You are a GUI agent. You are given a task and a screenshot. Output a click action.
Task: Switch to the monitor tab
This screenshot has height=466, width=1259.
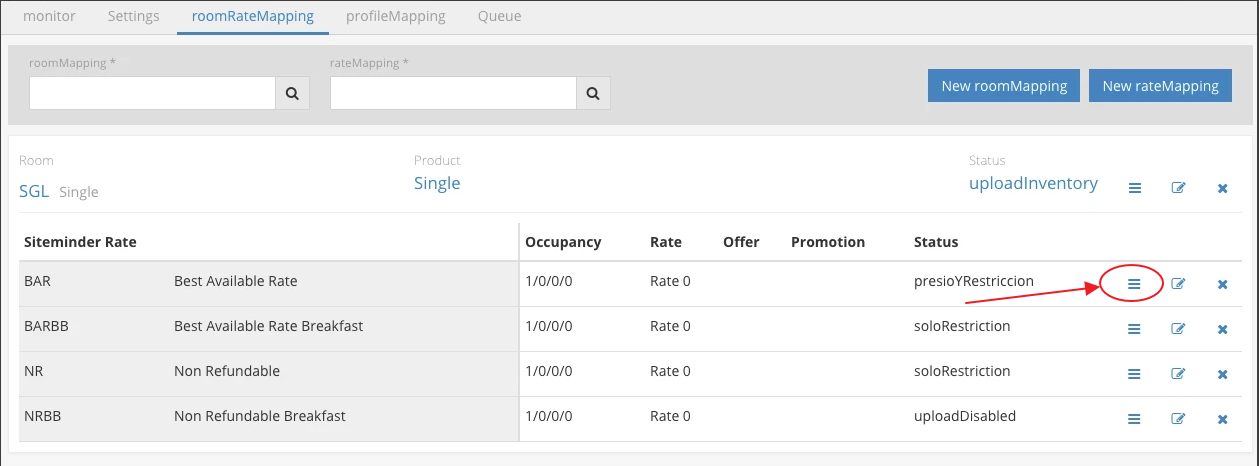click(49, 16)
